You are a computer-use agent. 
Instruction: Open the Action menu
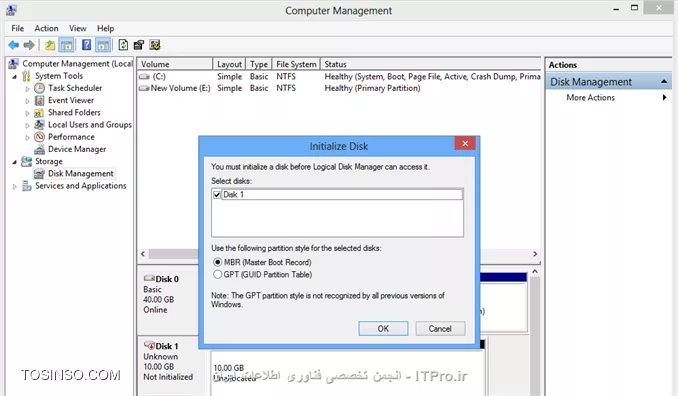pos(46,29)
